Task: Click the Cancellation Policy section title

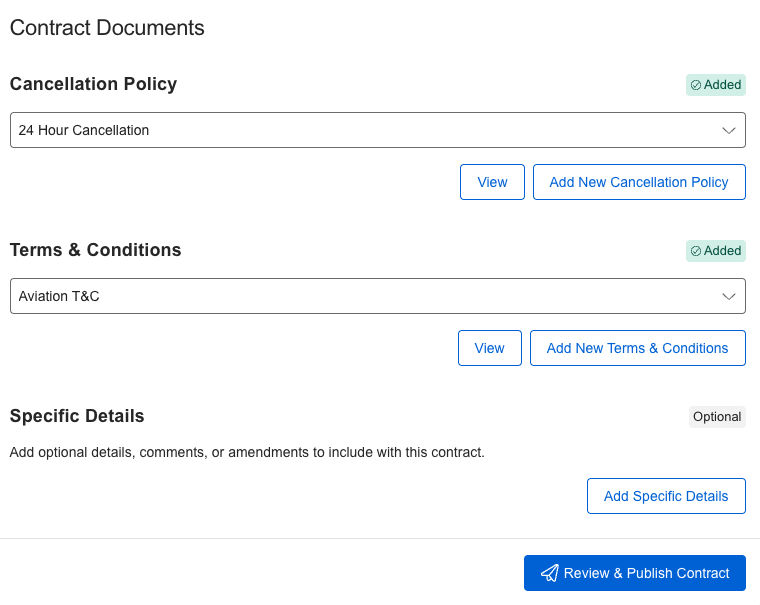Action: (93, 84)
